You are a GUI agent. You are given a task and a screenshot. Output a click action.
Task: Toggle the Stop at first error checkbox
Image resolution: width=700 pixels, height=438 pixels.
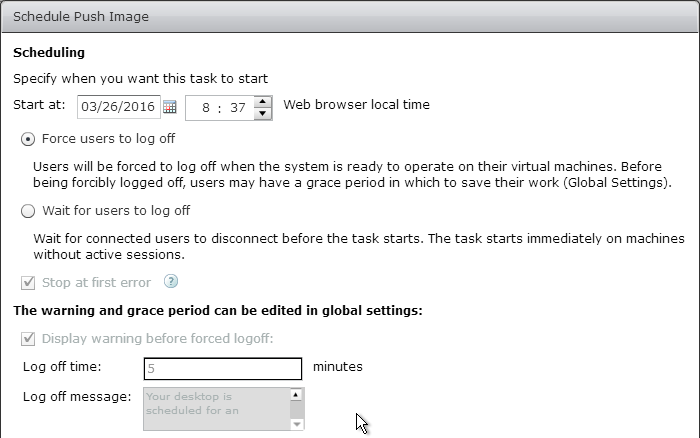click(x=28, y=282)
